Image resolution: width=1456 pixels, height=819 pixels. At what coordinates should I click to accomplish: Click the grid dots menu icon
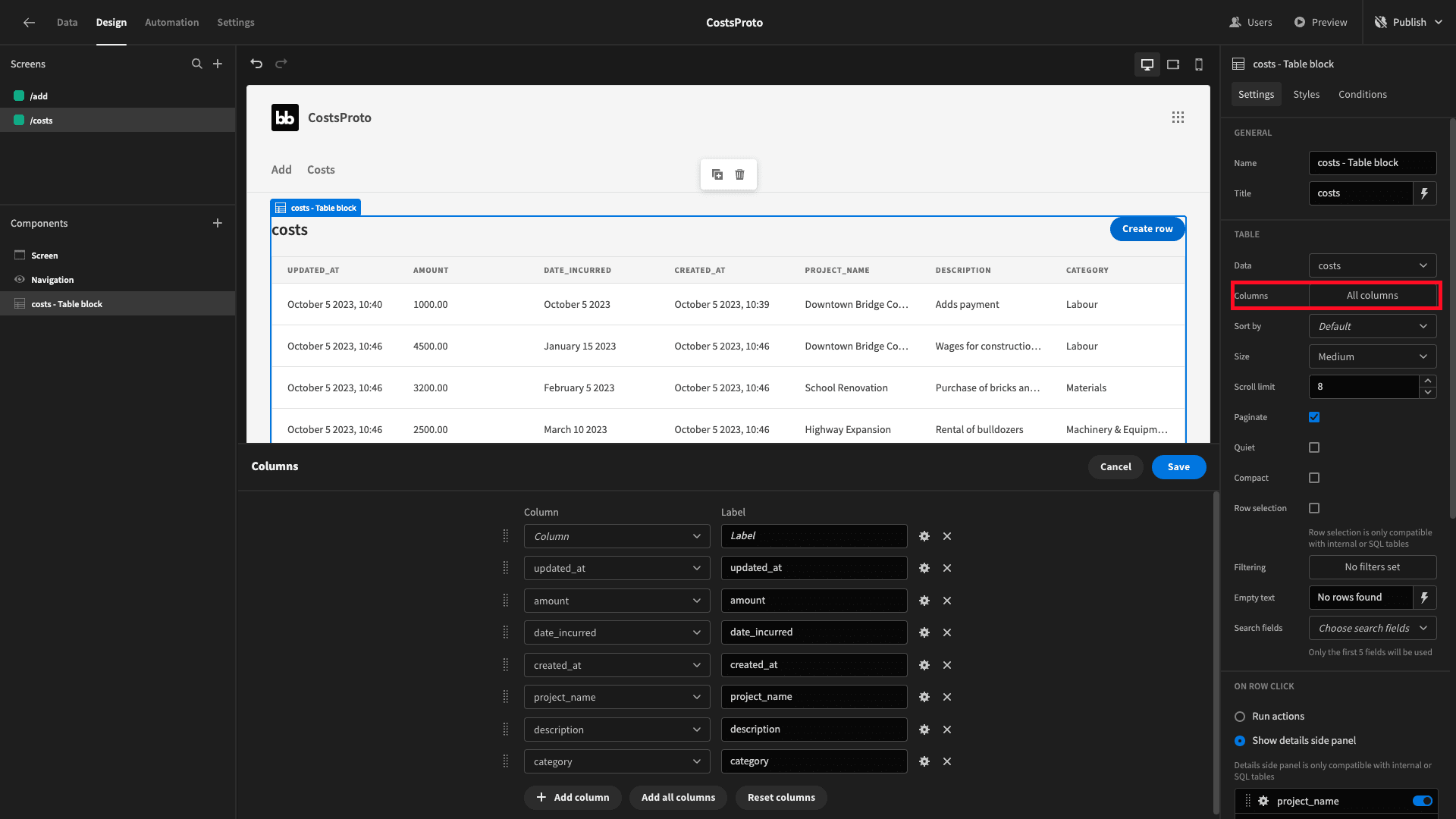click(x=1178, y=117)
